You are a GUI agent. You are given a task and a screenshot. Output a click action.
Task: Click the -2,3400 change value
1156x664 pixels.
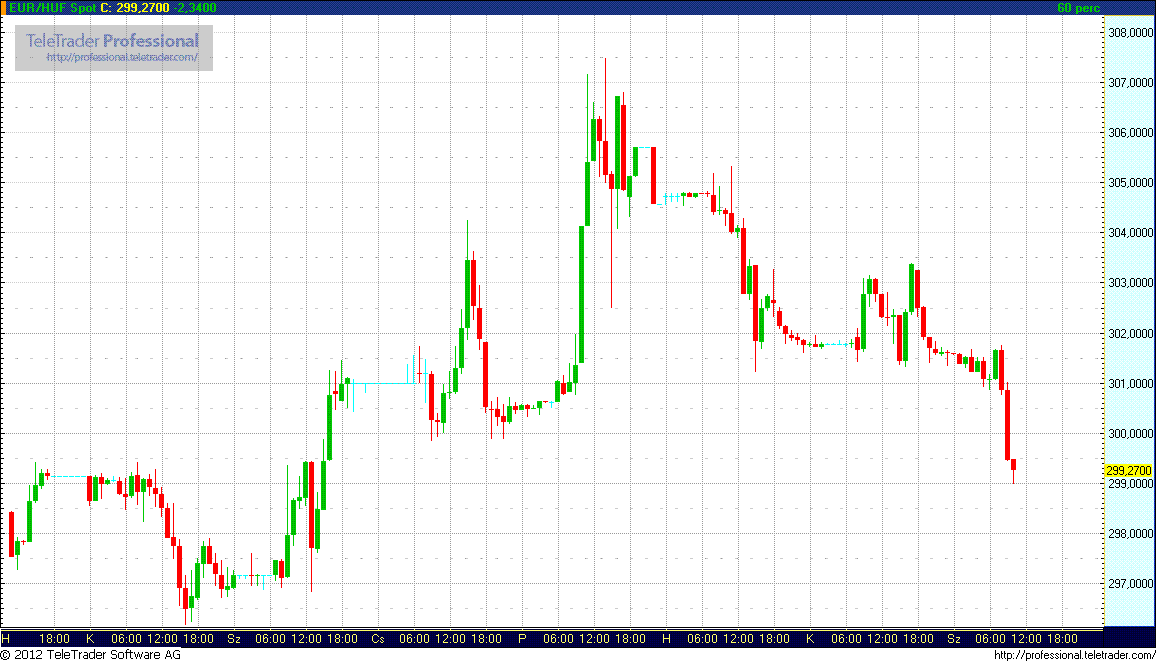[195, 7]
